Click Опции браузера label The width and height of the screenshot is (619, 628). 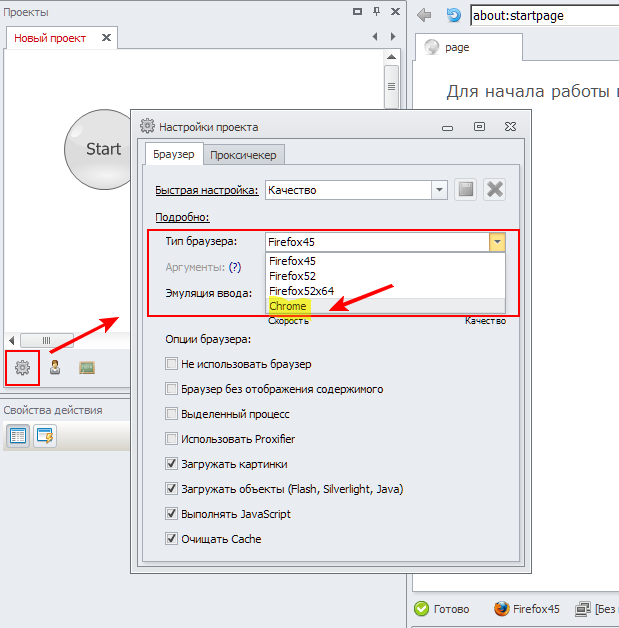(208, 339)
